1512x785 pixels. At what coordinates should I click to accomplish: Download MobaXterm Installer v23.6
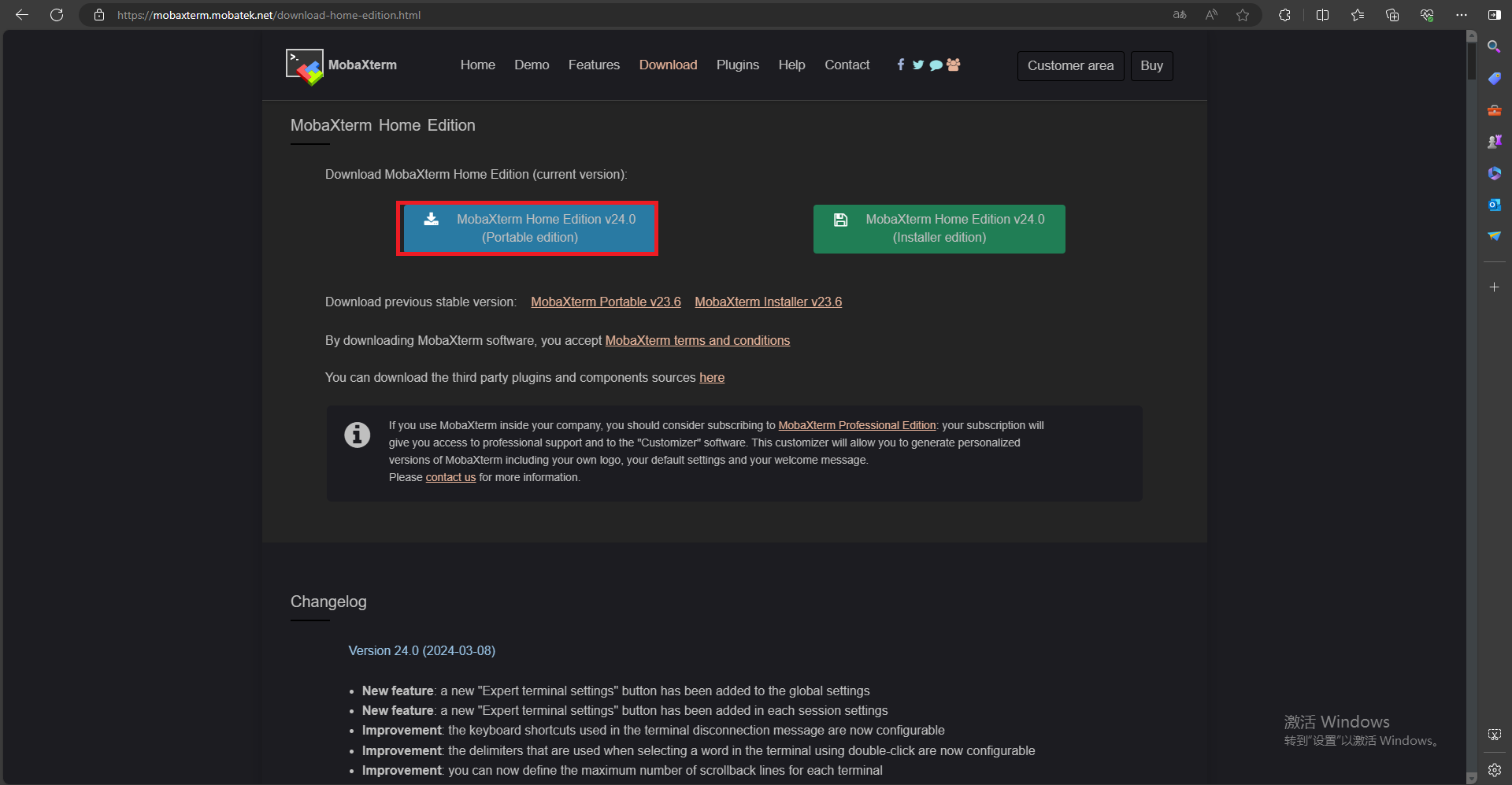(768, 302)
